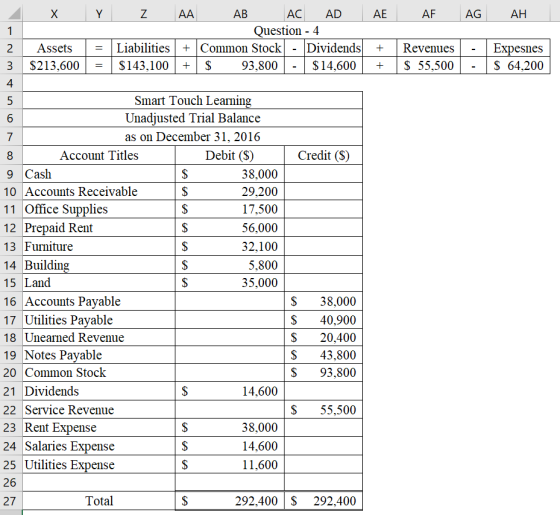Click the select-all corner triangle
560x515 pixels.
click(14, 14)
